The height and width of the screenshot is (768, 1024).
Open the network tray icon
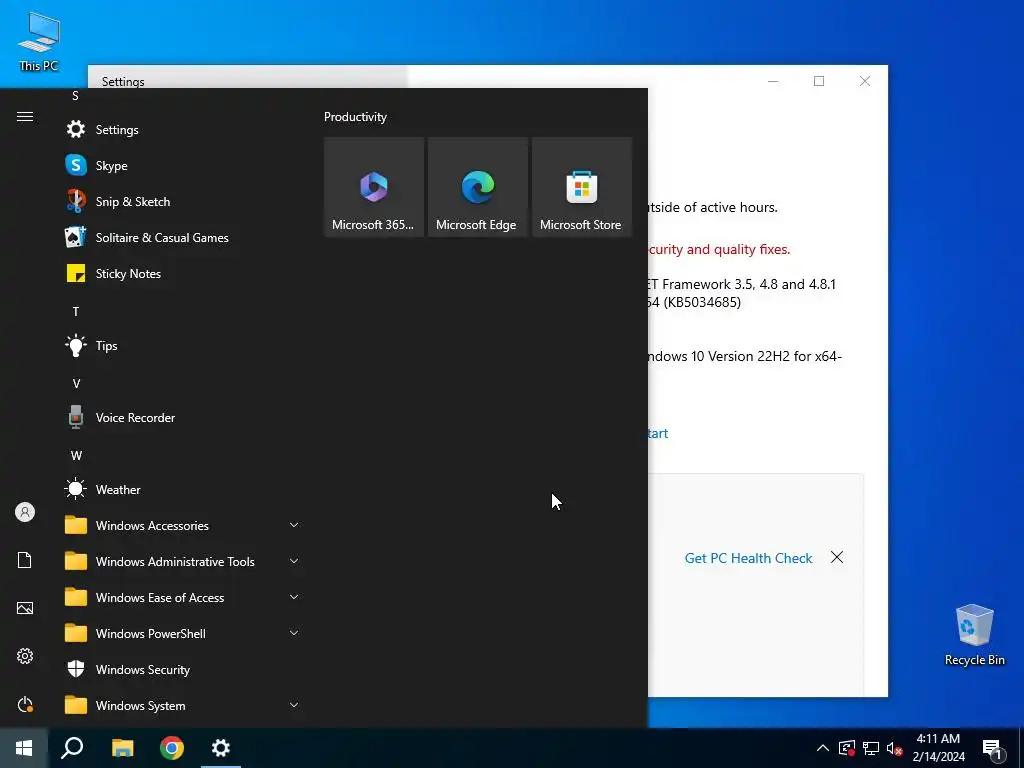[871, 748]
